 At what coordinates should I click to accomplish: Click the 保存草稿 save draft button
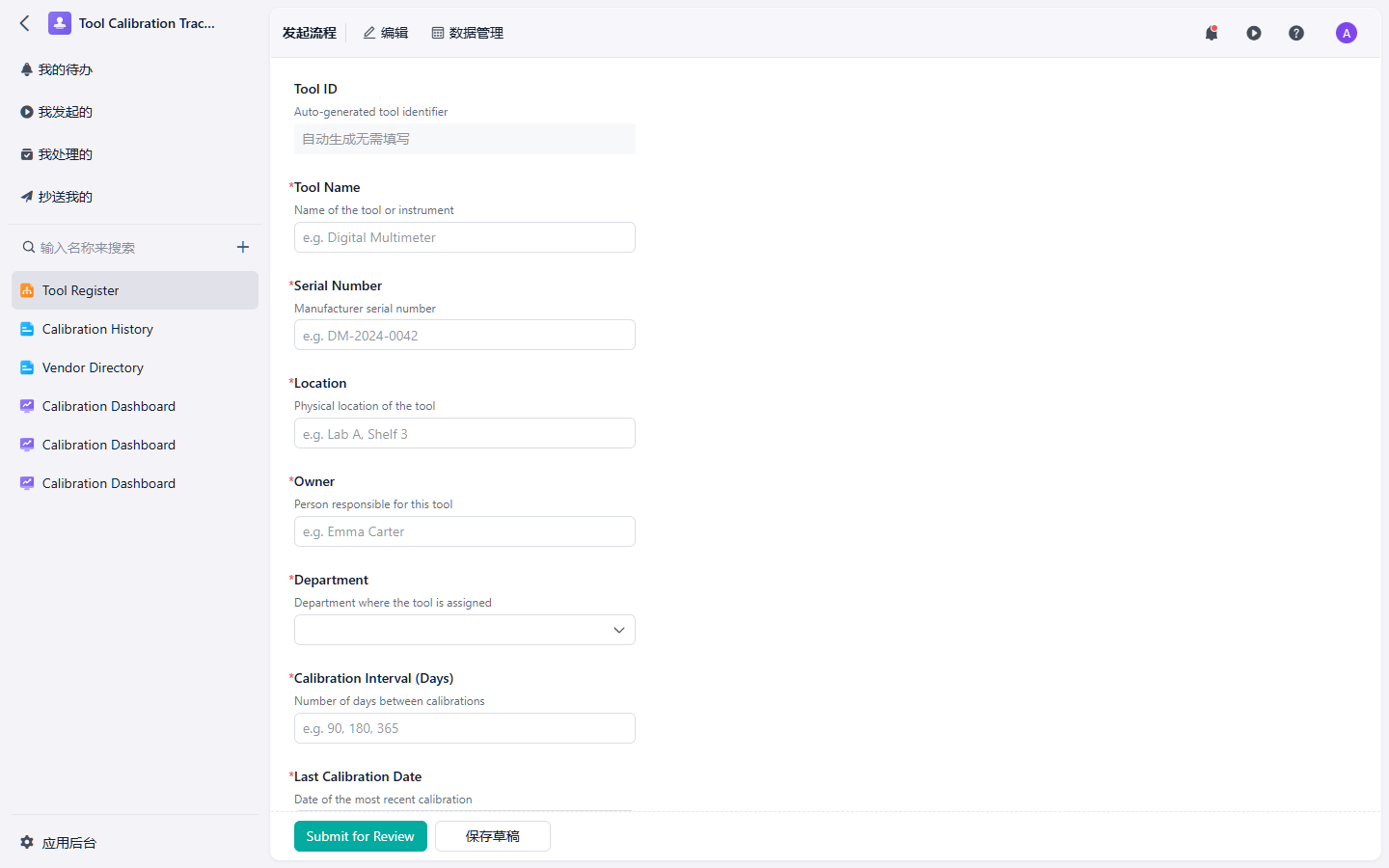[x=493, y=836]
